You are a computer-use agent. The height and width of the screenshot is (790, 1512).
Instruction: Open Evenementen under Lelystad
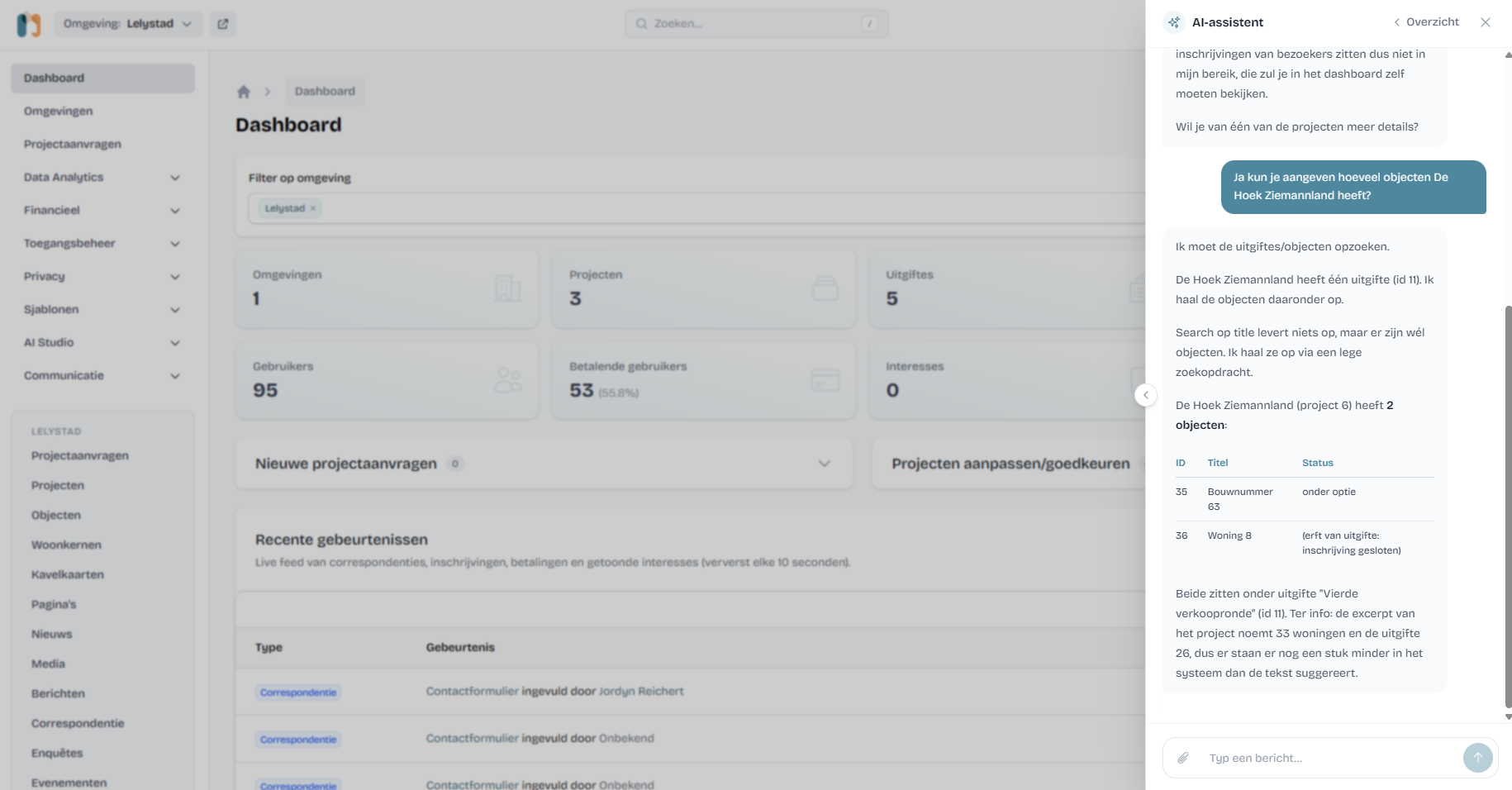click(69, 783)
